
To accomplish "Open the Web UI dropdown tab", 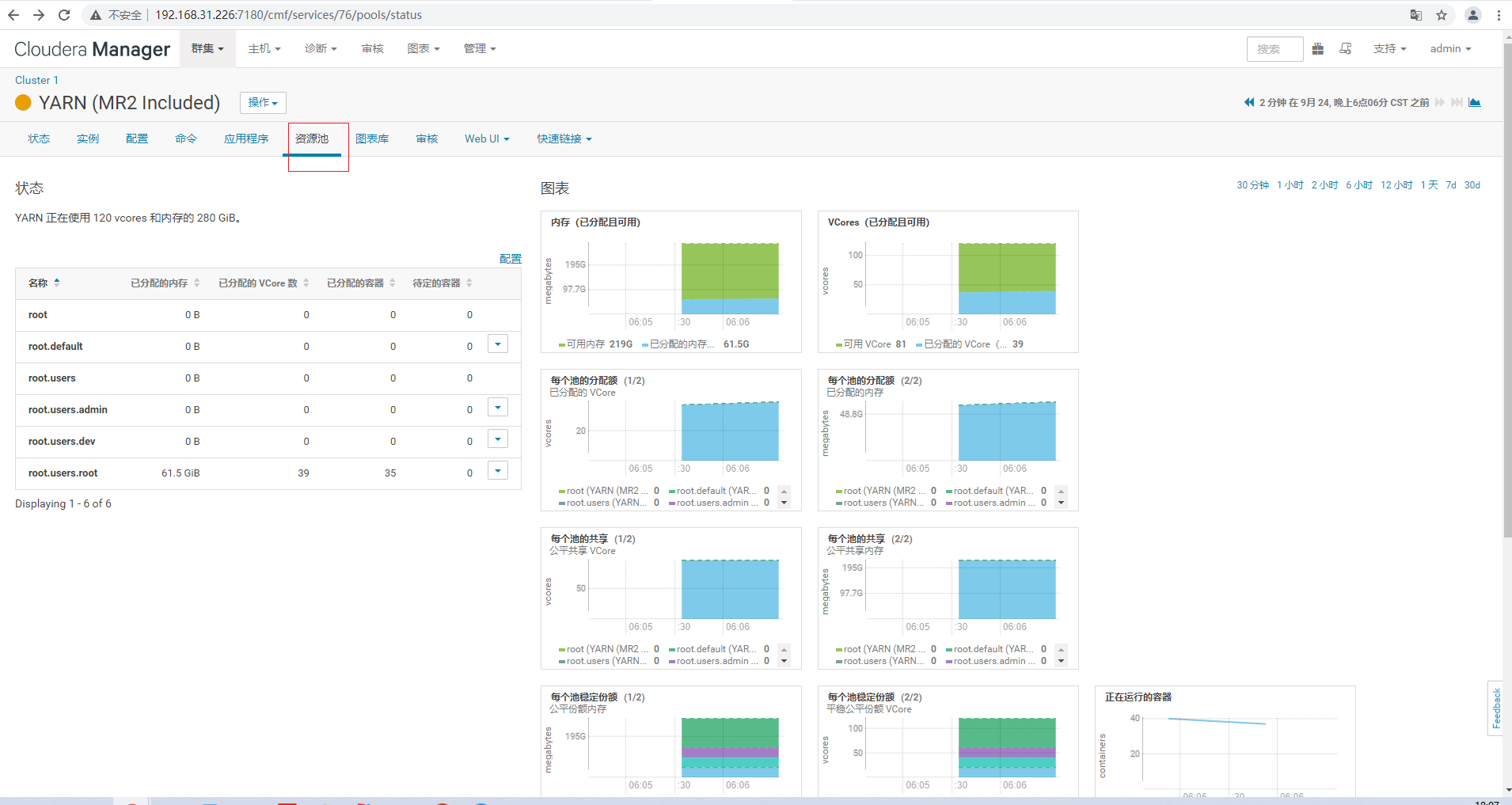I will coord(487,139).
